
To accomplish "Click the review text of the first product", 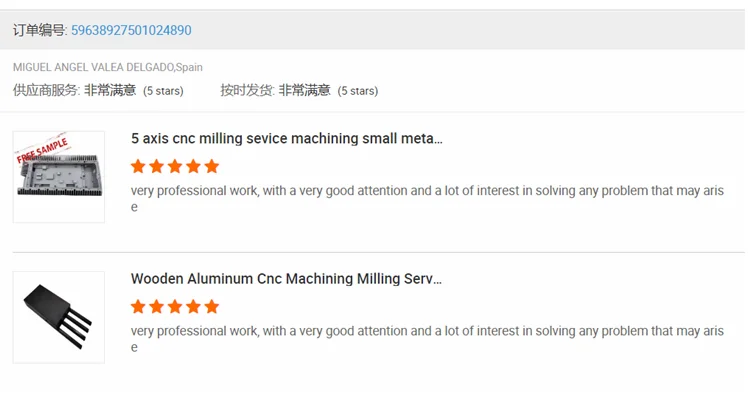I will pos(427,191).
